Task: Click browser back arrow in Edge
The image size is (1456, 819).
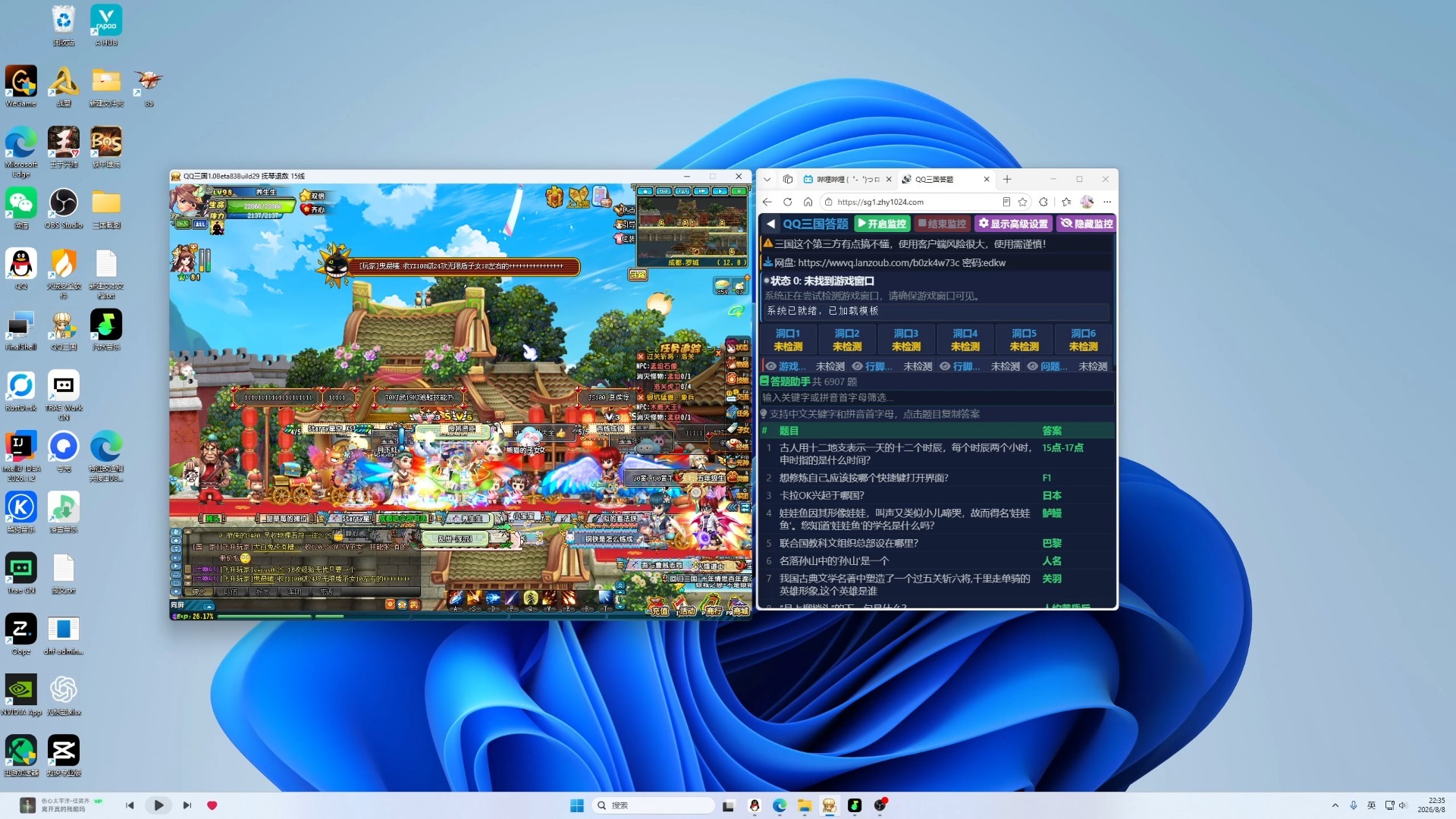Action: [x=767, y=202]
